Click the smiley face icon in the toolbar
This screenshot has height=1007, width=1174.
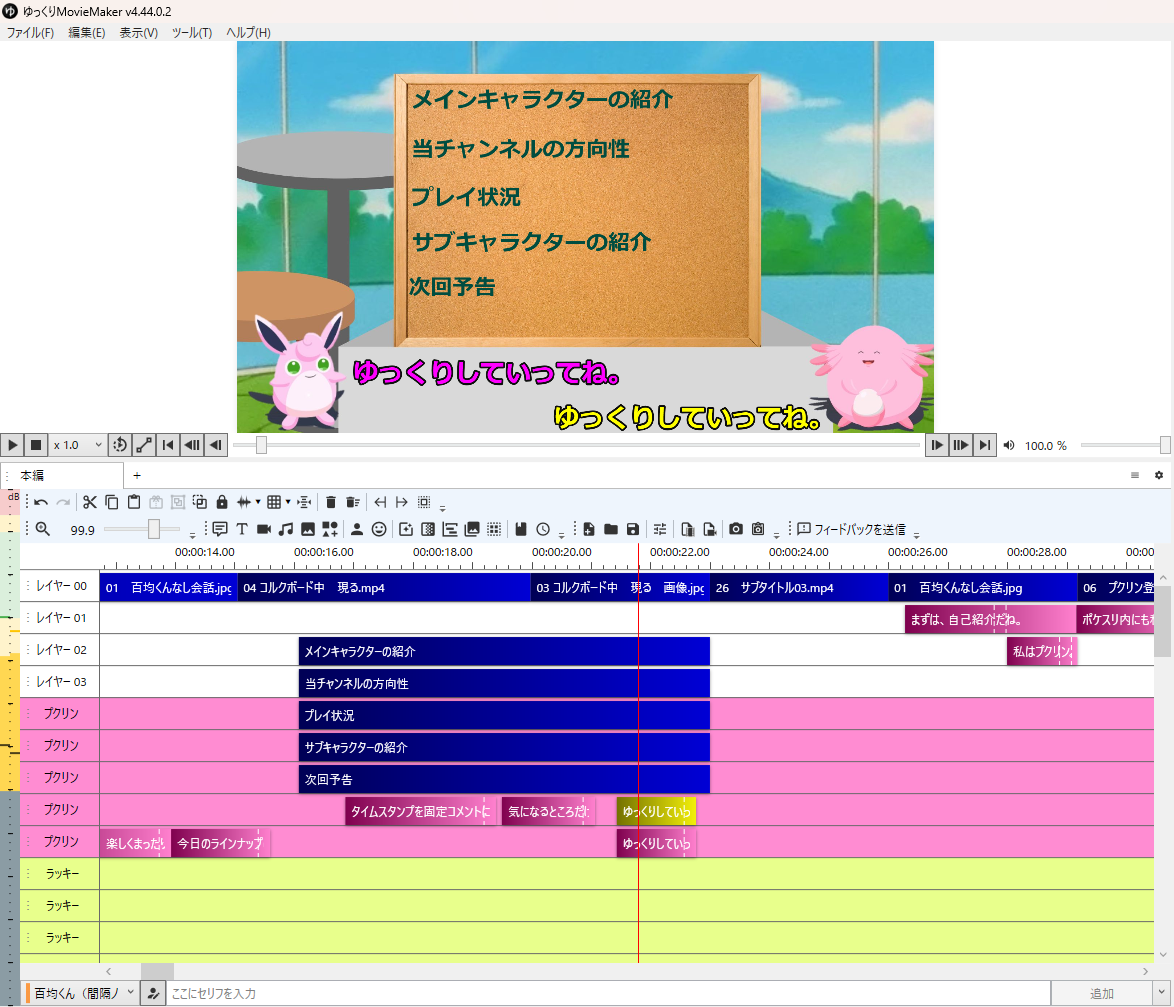pyautogui.click(x=380, y=529)
